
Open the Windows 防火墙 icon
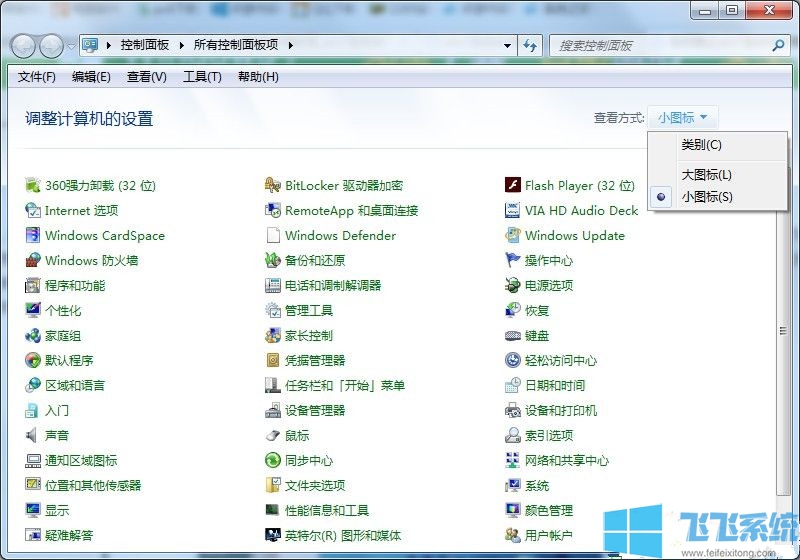[x=33, y=261]
